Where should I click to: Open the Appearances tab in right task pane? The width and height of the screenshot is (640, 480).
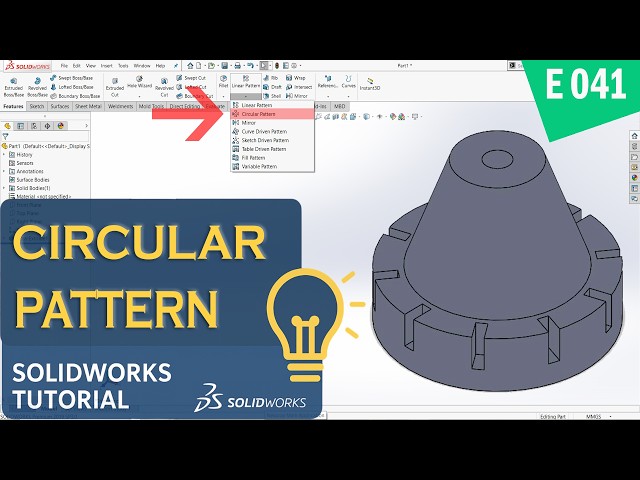634,178
